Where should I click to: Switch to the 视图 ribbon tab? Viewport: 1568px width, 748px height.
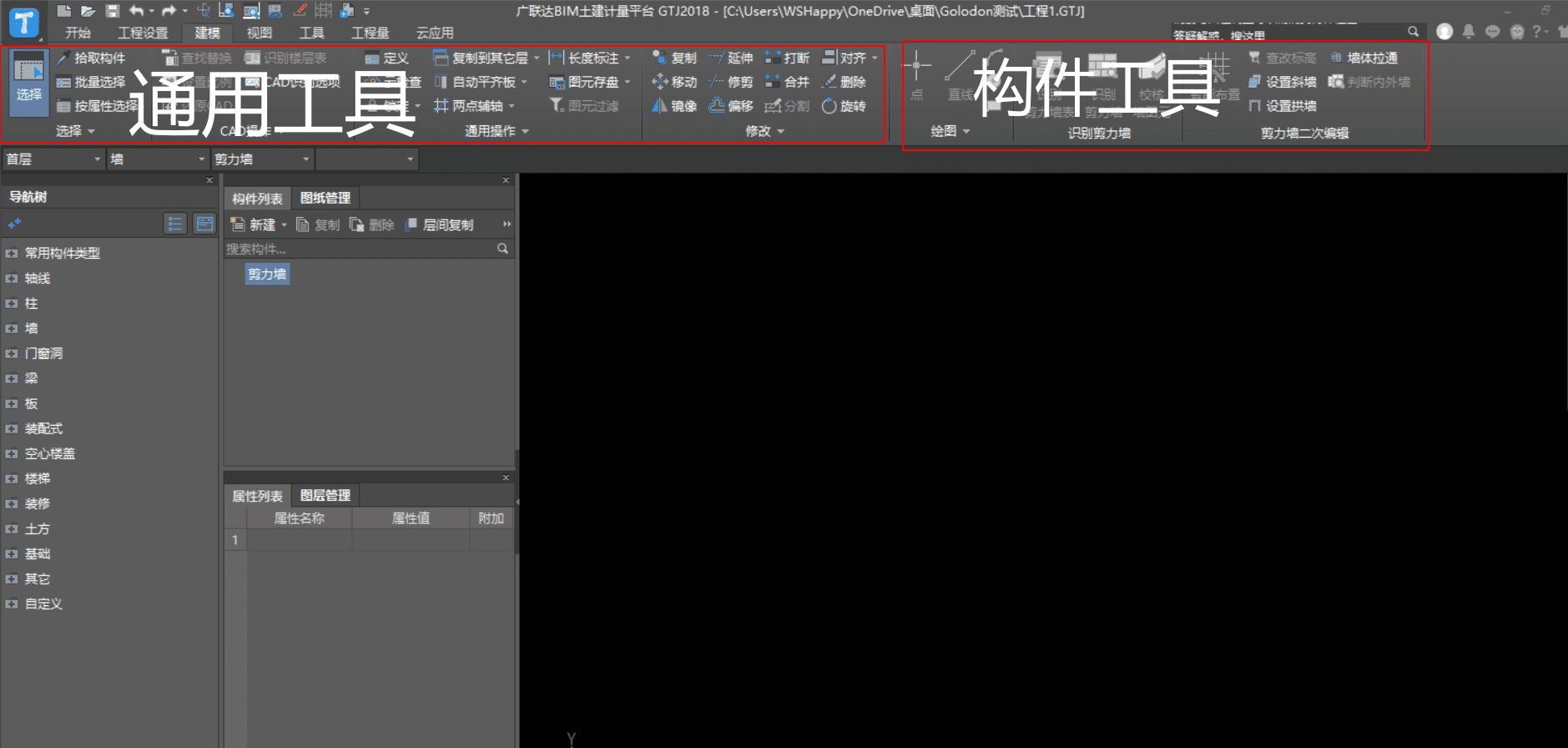[260, 33]
